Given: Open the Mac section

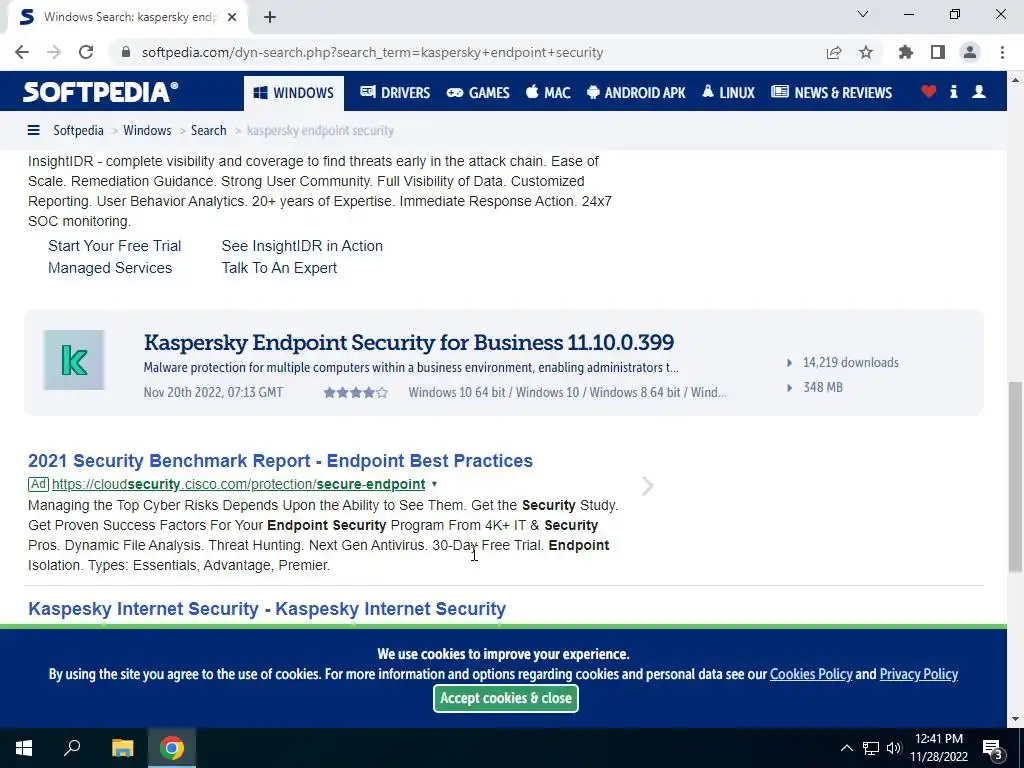Looking at the screenshot, I should coord(548,93).
